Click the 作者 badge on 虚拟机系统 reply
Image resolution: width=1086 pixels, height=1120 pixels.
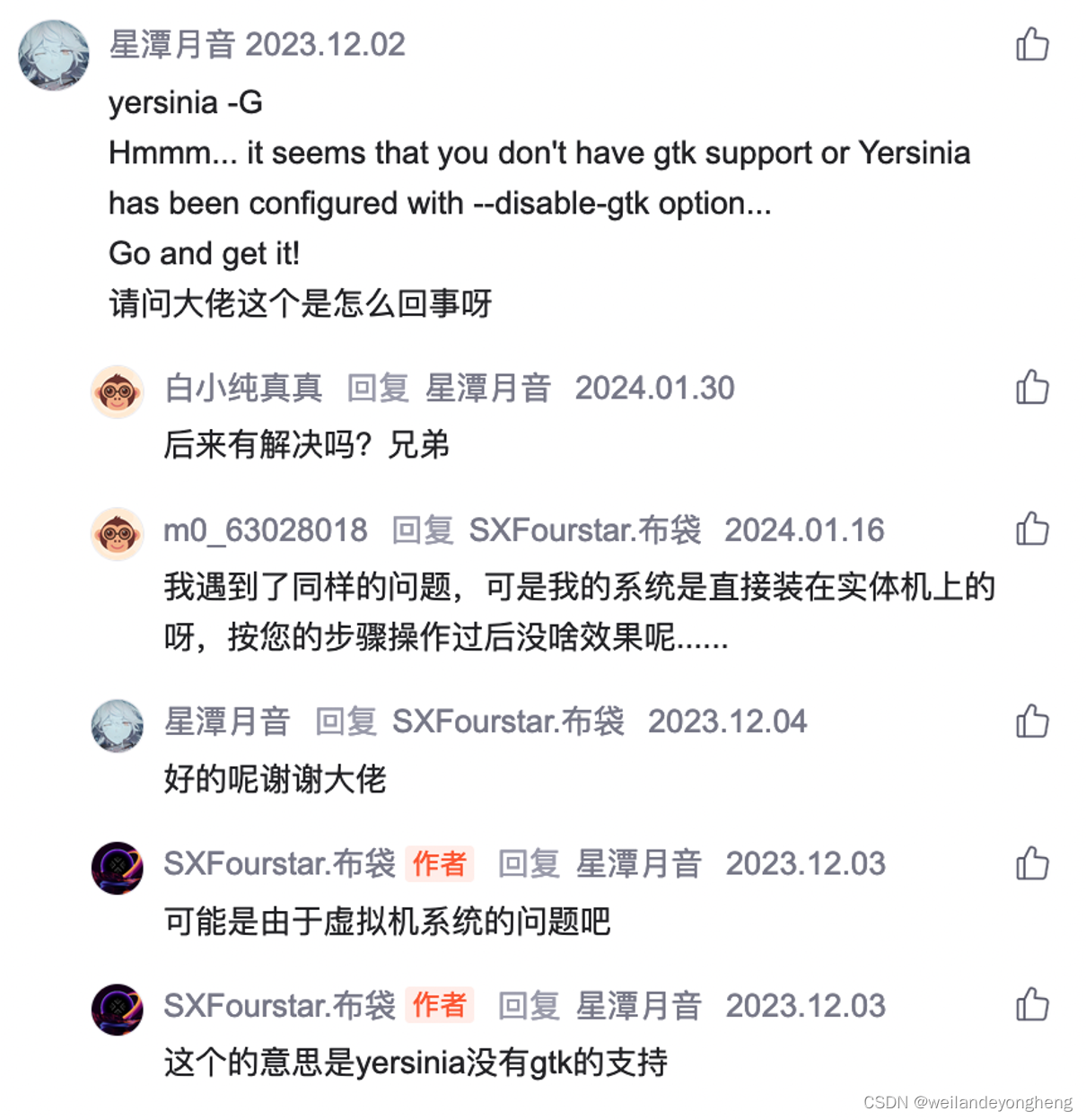click(x=439, y=863)
